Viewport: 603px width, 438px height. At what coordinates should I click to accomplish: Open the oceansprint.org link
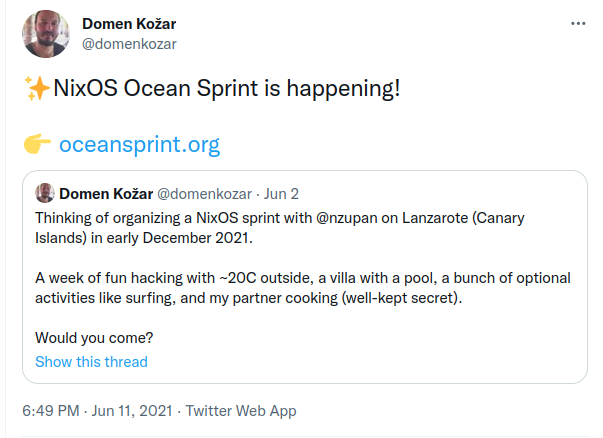[139, 145]
